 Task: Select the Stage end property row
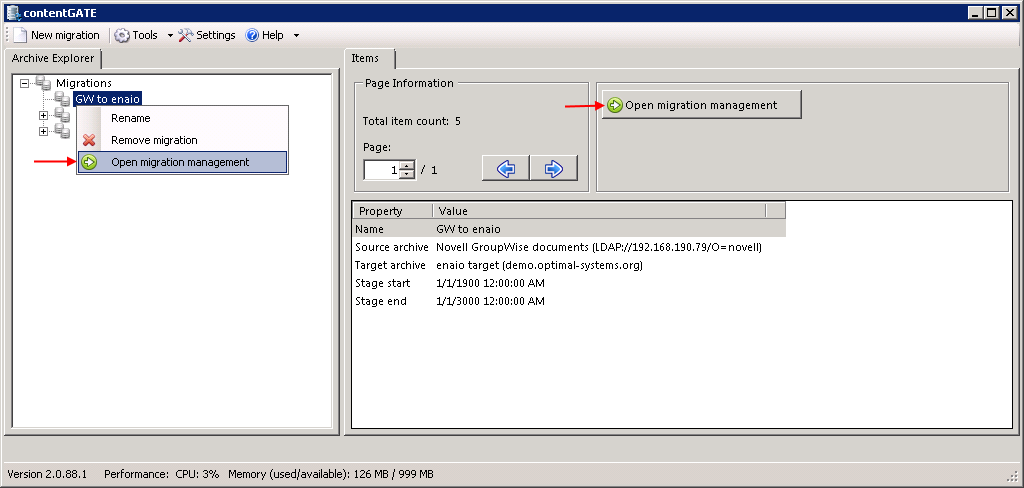(x=569, y=301)
